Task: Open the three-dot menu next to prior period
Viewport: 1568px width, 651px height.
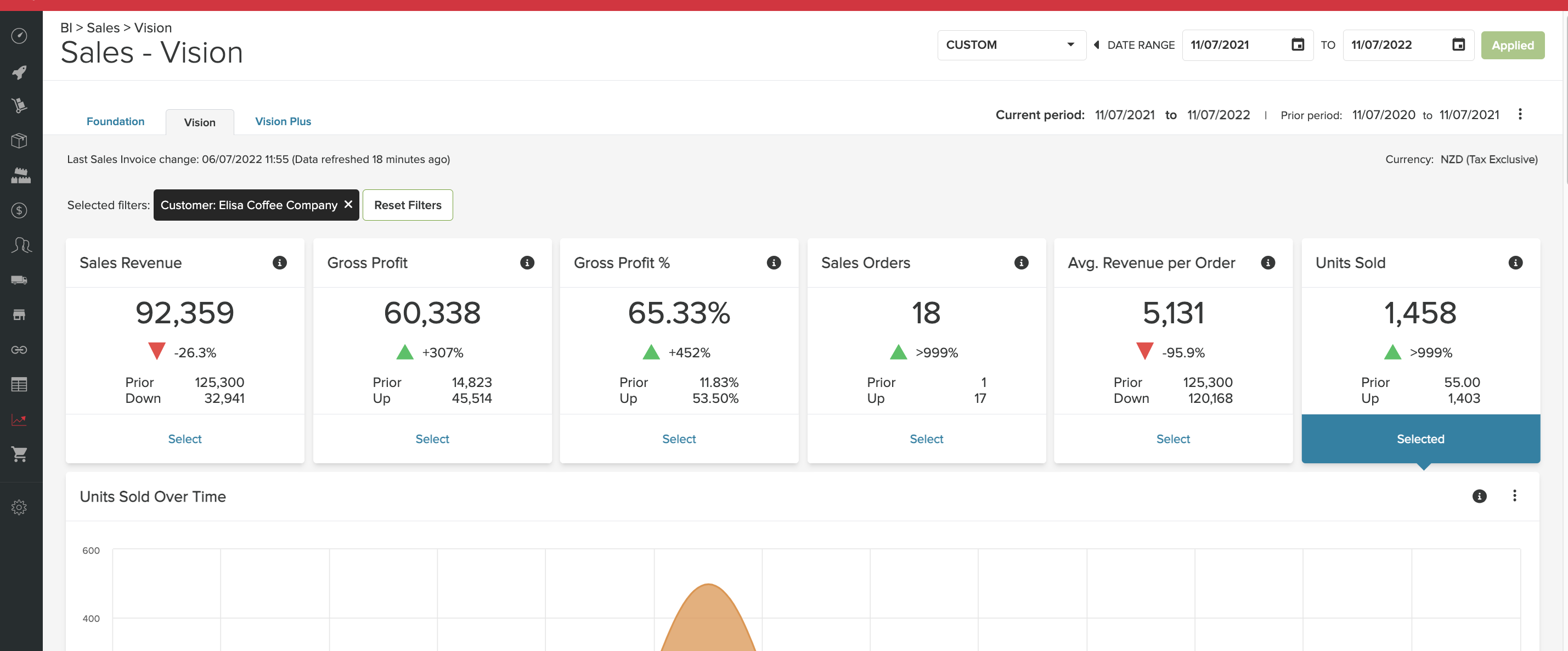Action: click(1520, 114)
